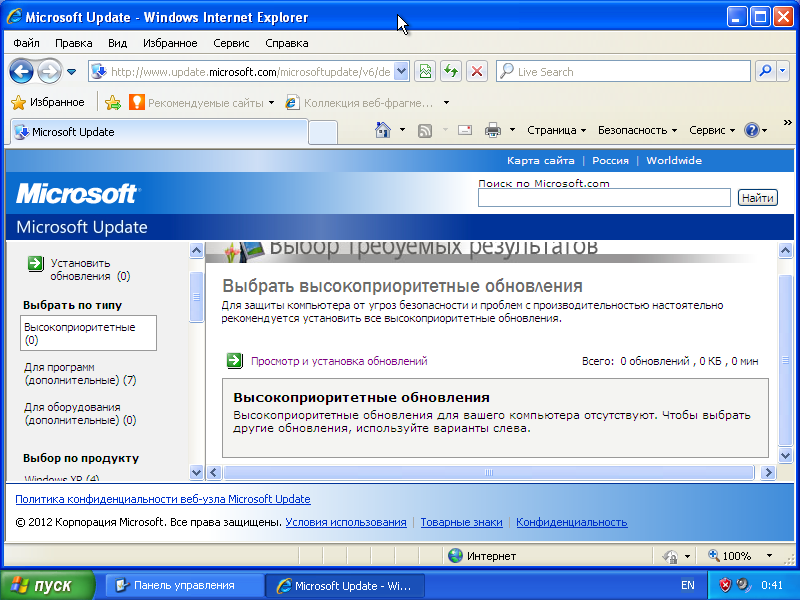Open the Избранное favorites star button

point(47,103)
